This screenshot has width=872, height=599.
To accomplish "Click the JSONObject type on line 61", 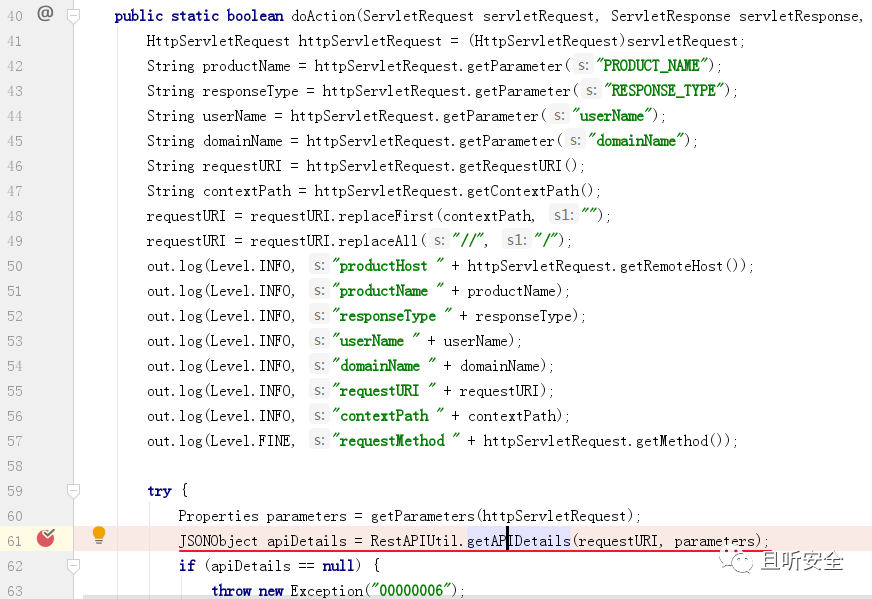I will (219, 541).
